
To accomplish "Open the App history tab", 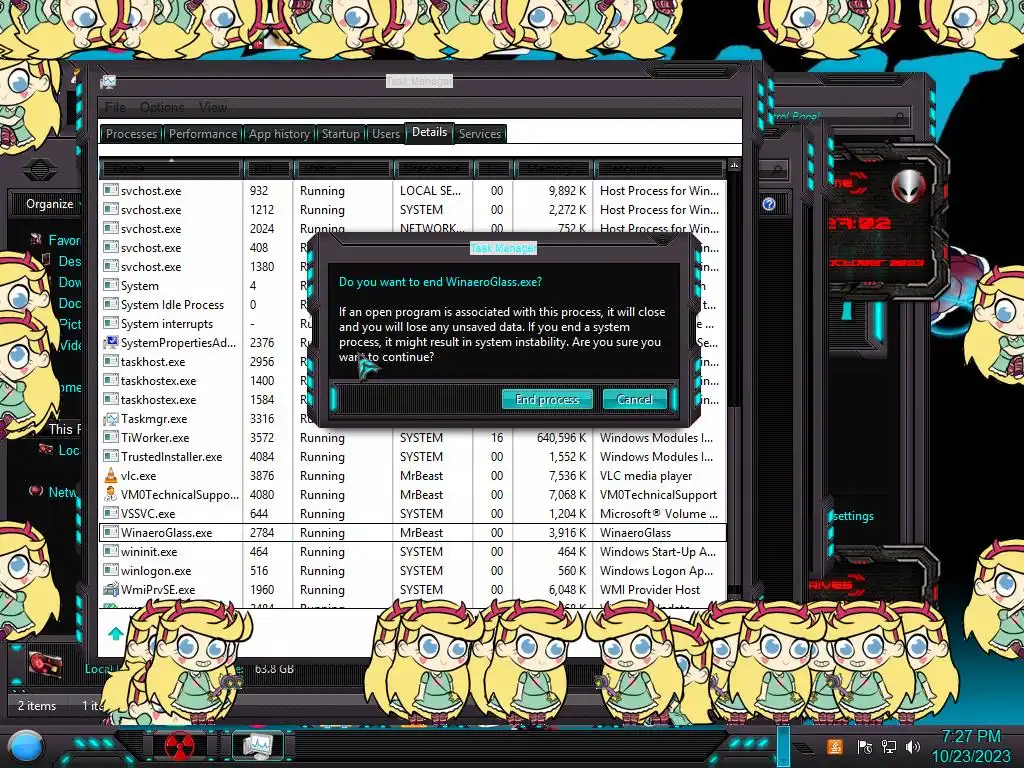I will pos(279,134).
